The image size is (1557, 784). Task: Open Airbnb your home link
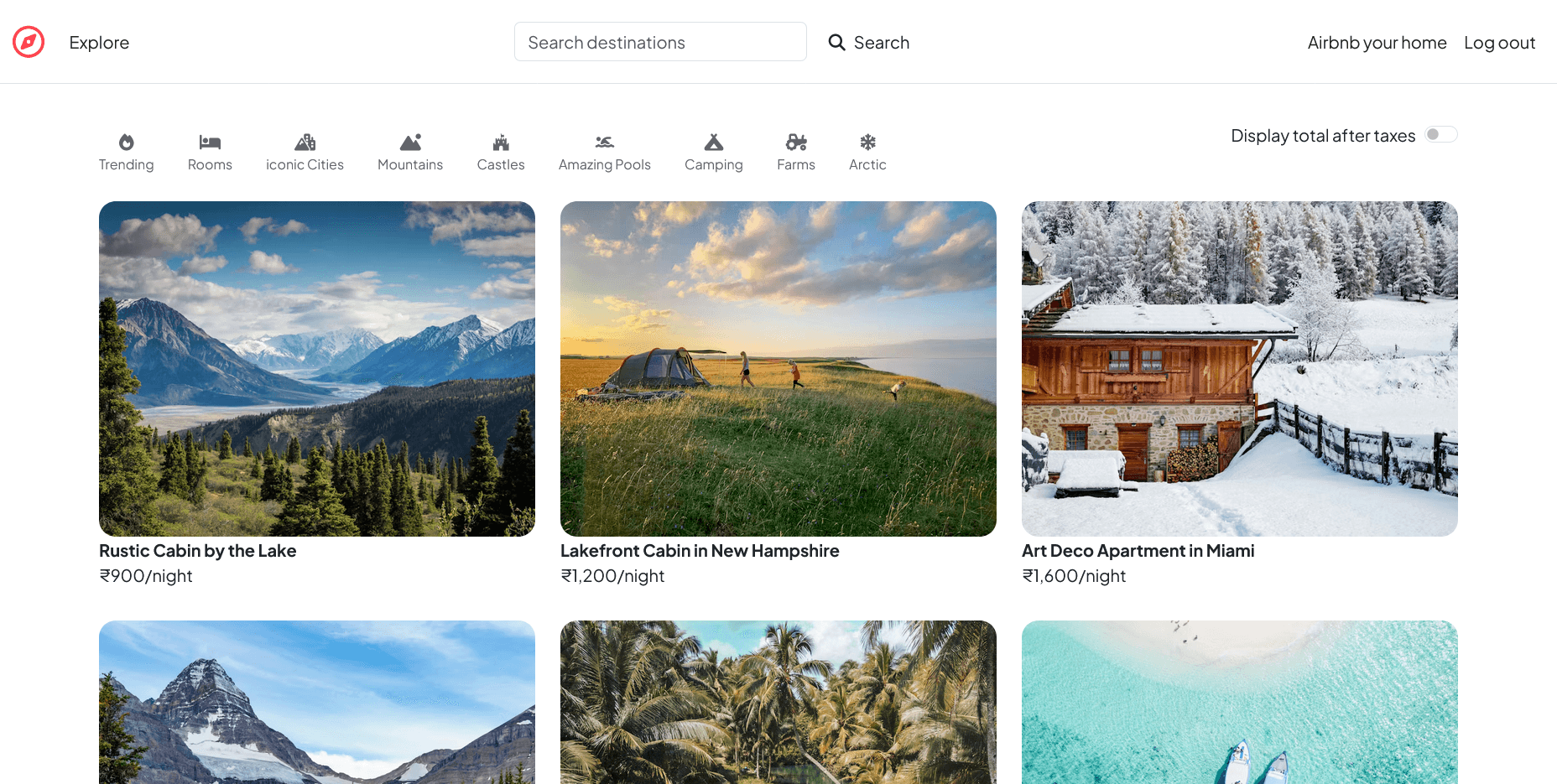tap(1377, 43)
